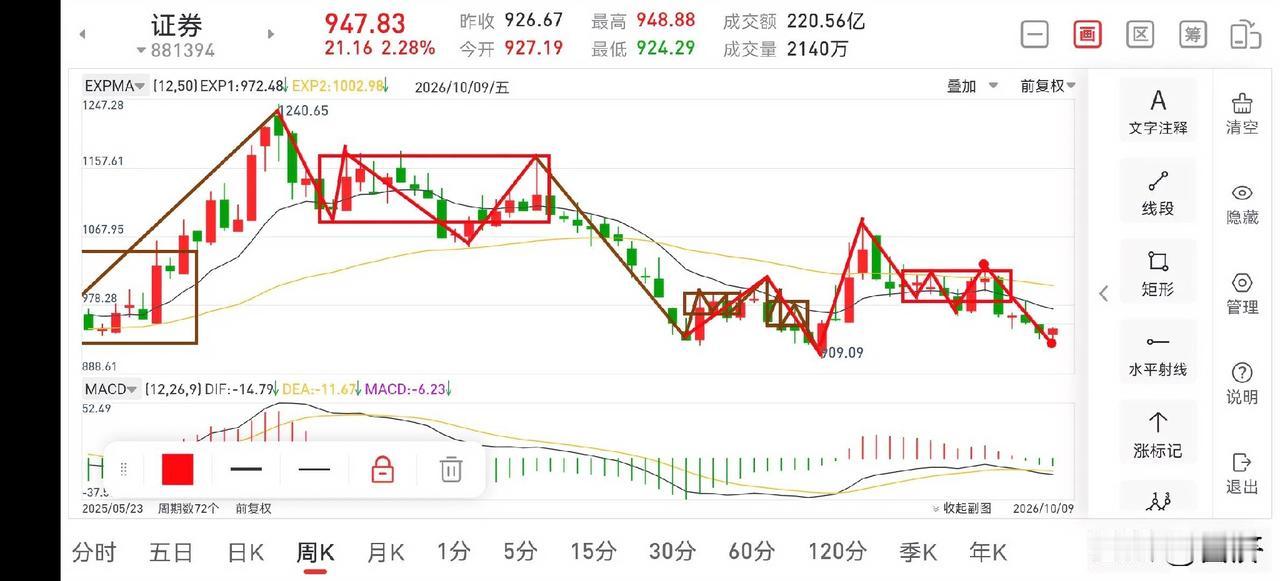Screen dimensions: 1280x581
Task: Delete the selected drawing with trash icon
Action: [451, 469]
